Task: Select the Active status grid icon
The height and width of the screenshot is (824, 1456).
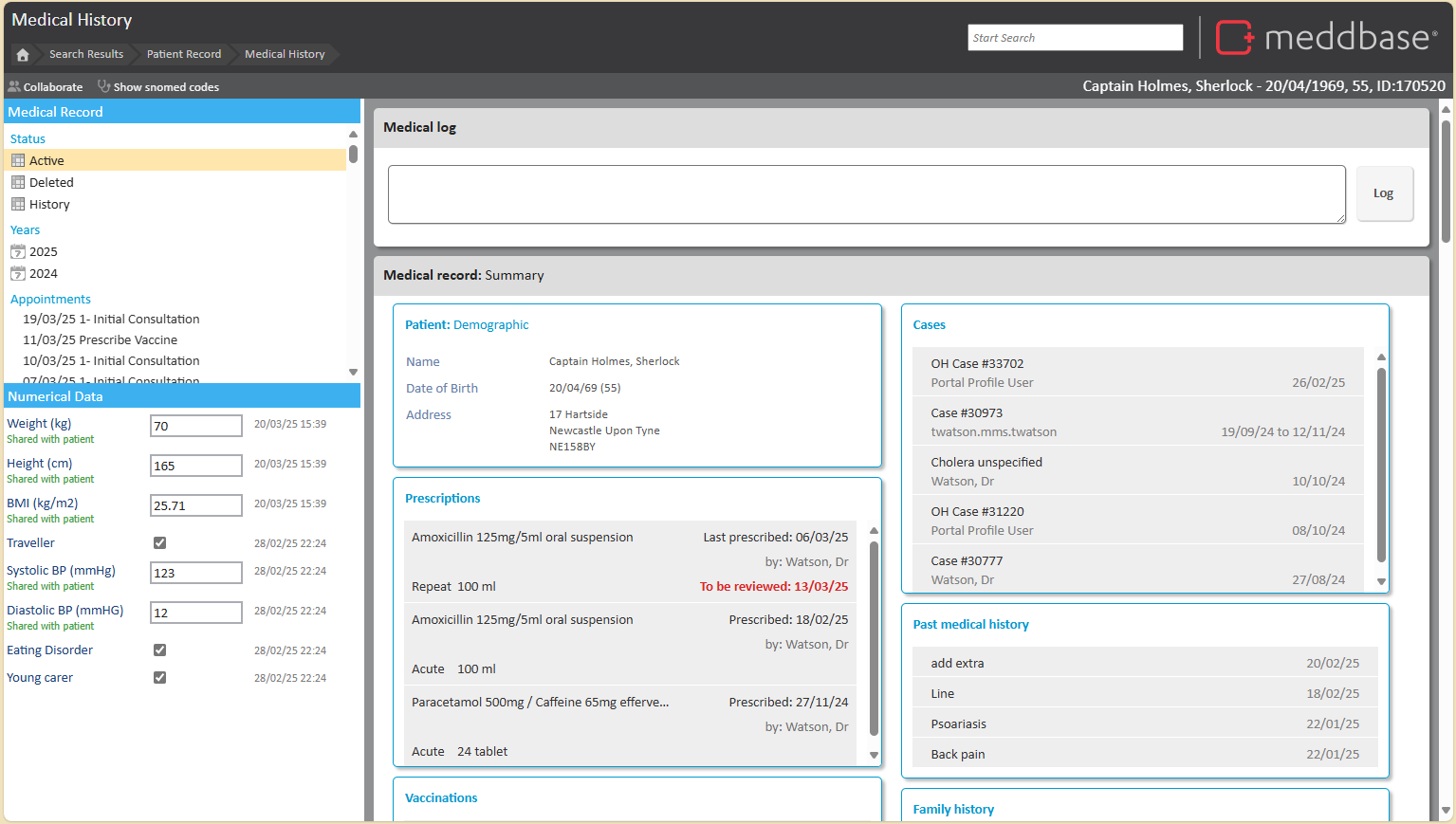Action: pos(18,160)
